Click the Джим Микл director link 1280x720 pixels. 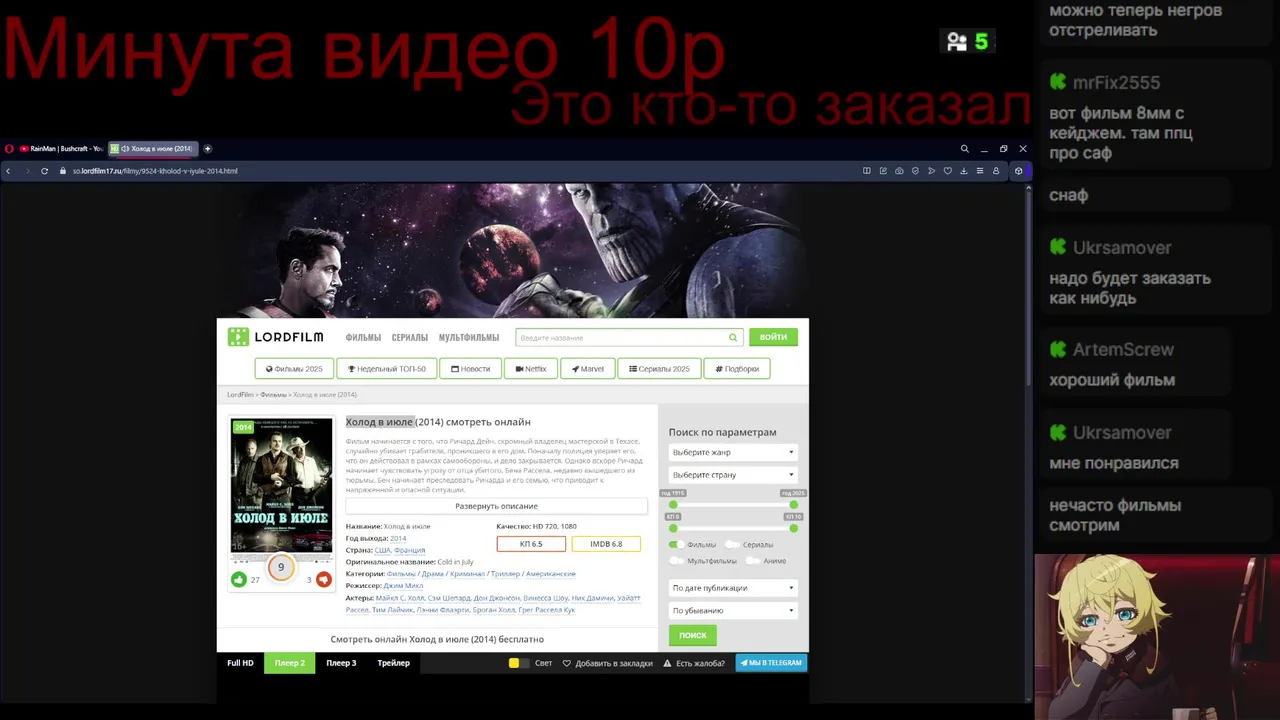click(x=403, y=586)
